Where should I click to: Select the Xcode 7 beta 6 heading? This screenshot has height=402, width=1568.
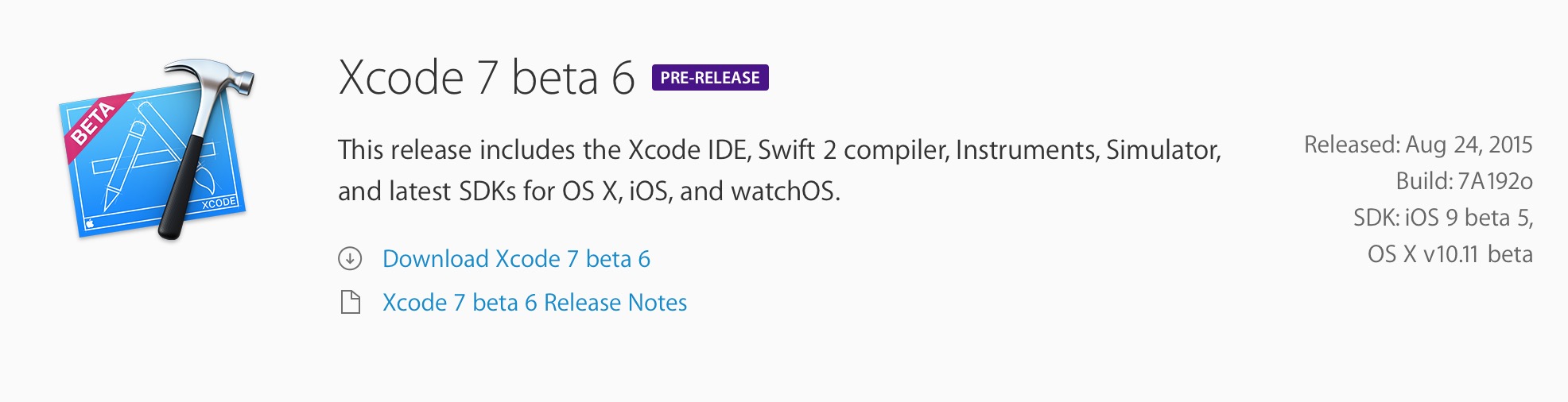(487, 78)
